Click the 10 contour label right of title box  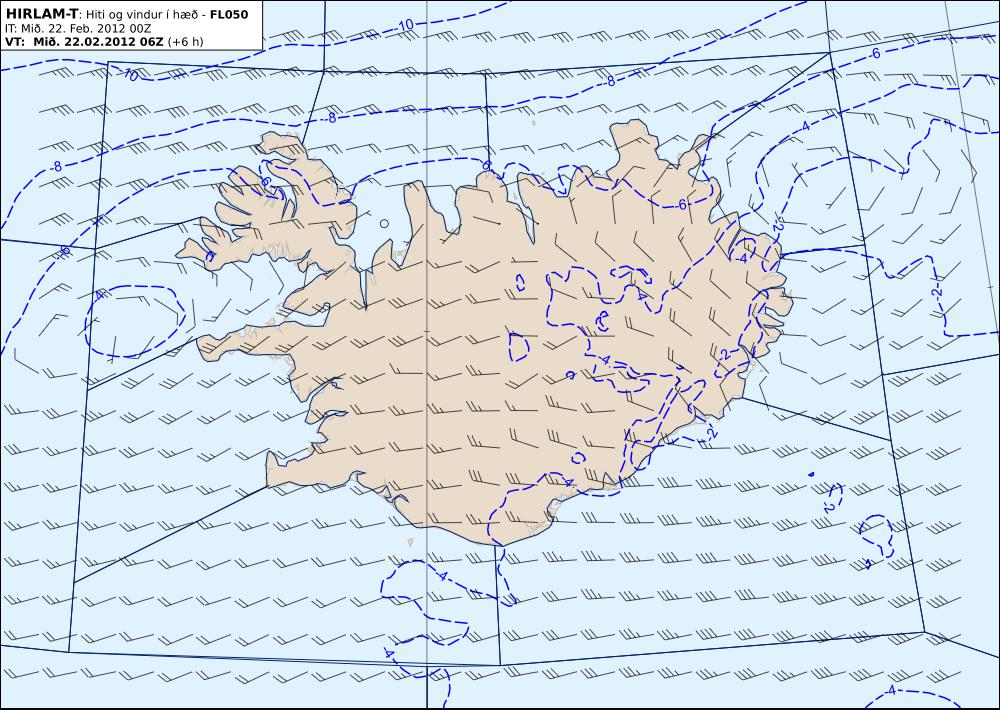point(406,26)
